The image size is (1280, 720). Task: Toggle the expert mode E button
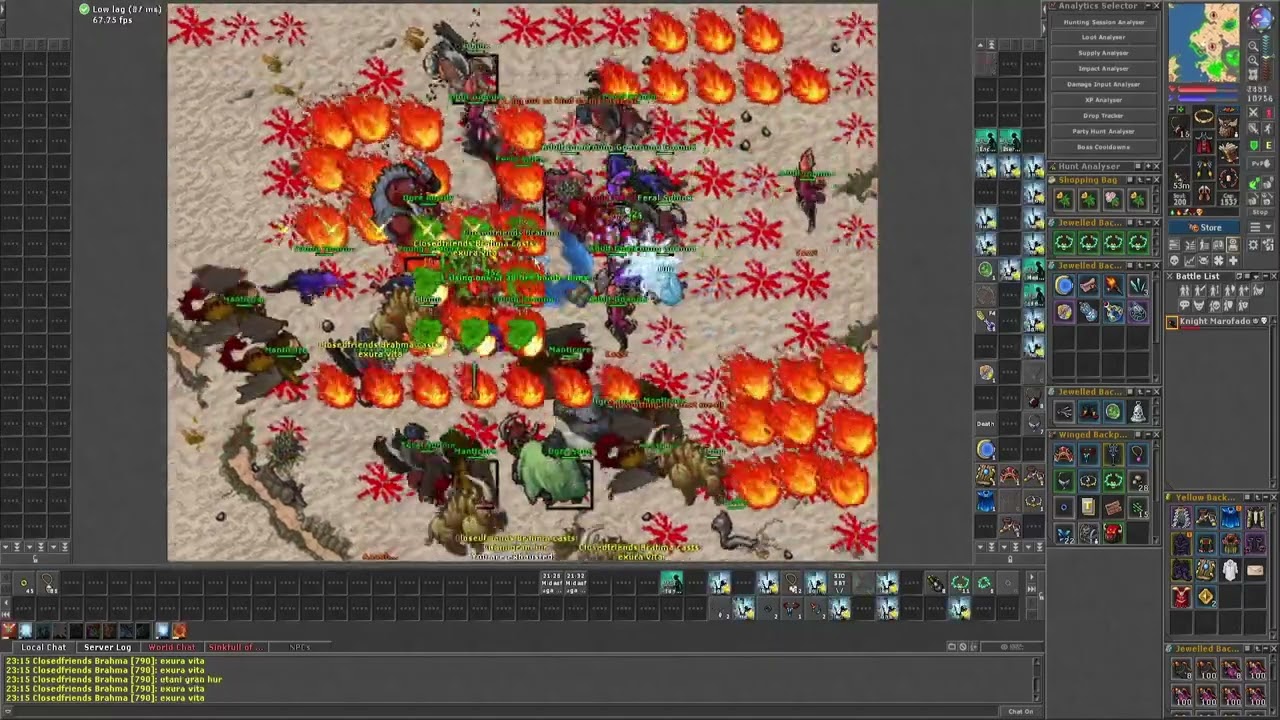tap(1268, 146)
